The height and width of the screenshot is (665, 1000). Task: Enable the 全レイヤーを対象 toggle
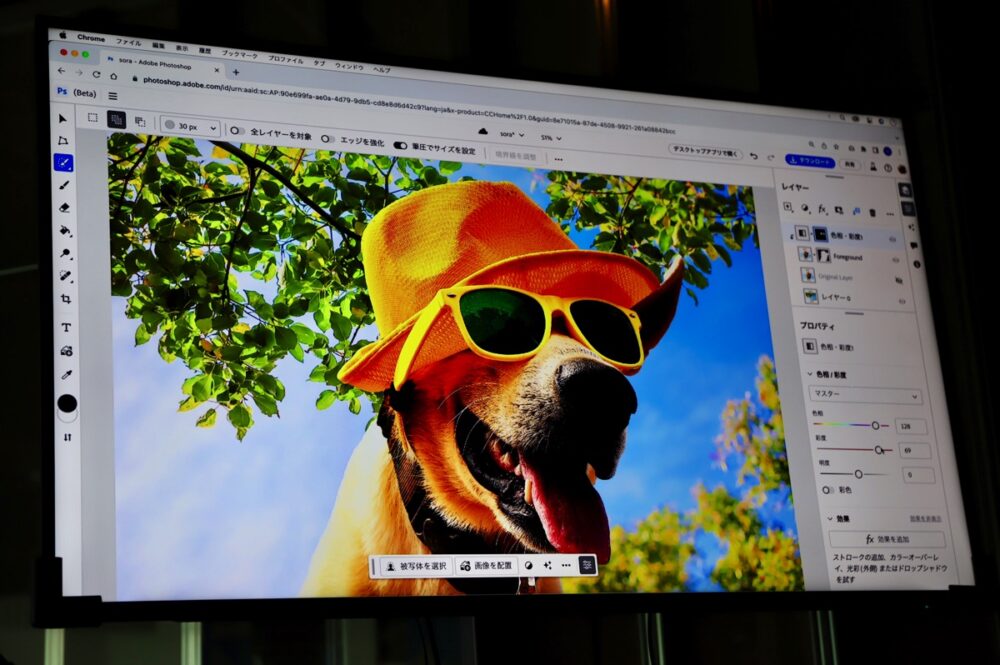238,131
